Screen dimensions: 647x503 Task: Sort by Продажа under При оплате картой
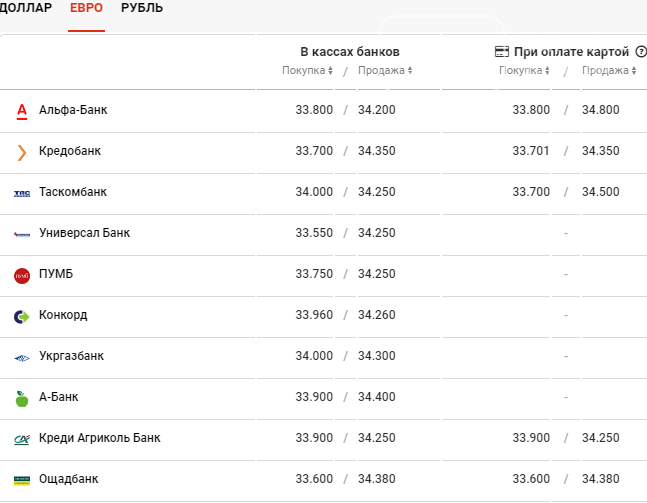(x=608, y=71)
